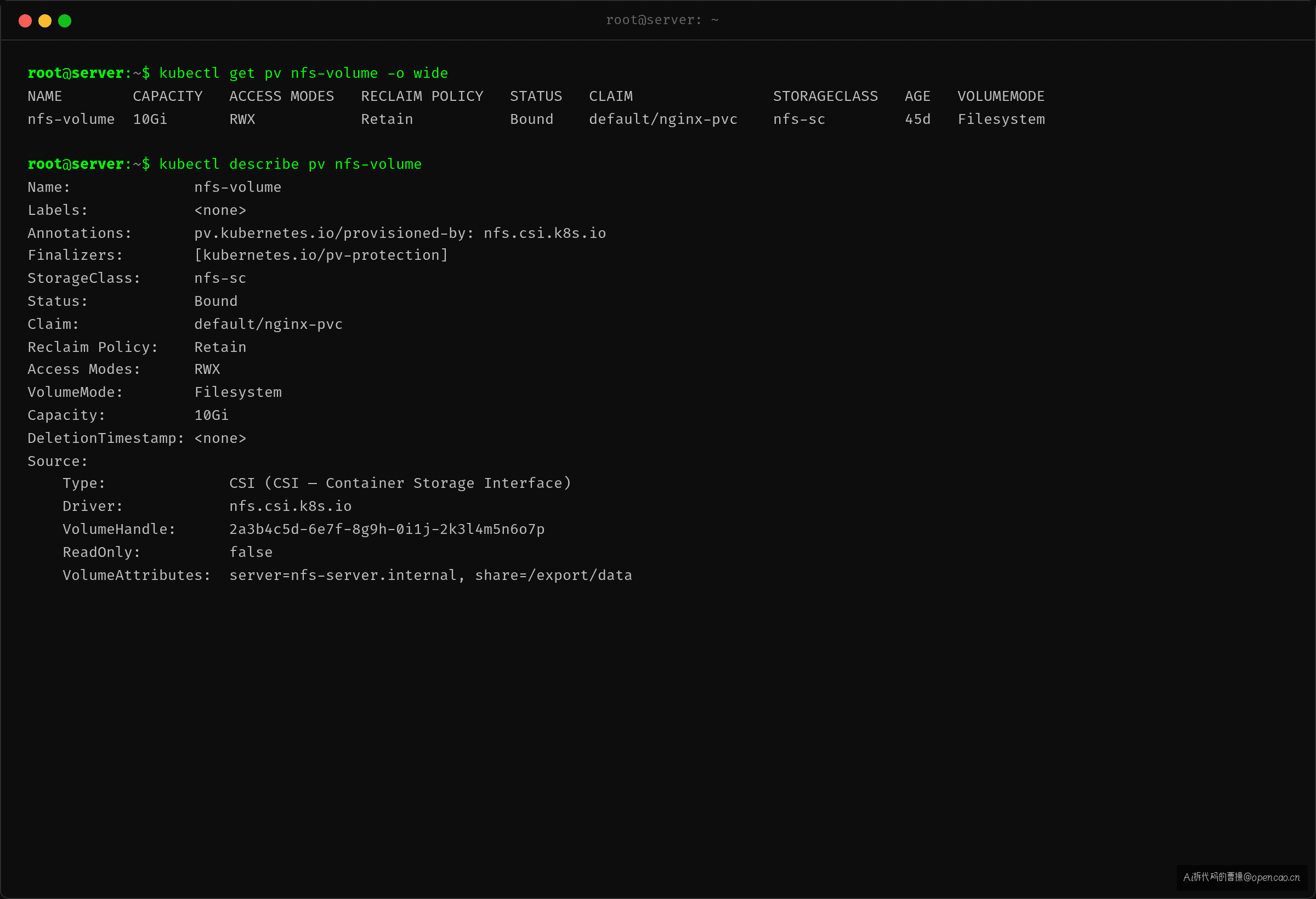Screen dimensions: 1316x899
Task: Click the CLAIM column header
Action: tap(610, 96)
